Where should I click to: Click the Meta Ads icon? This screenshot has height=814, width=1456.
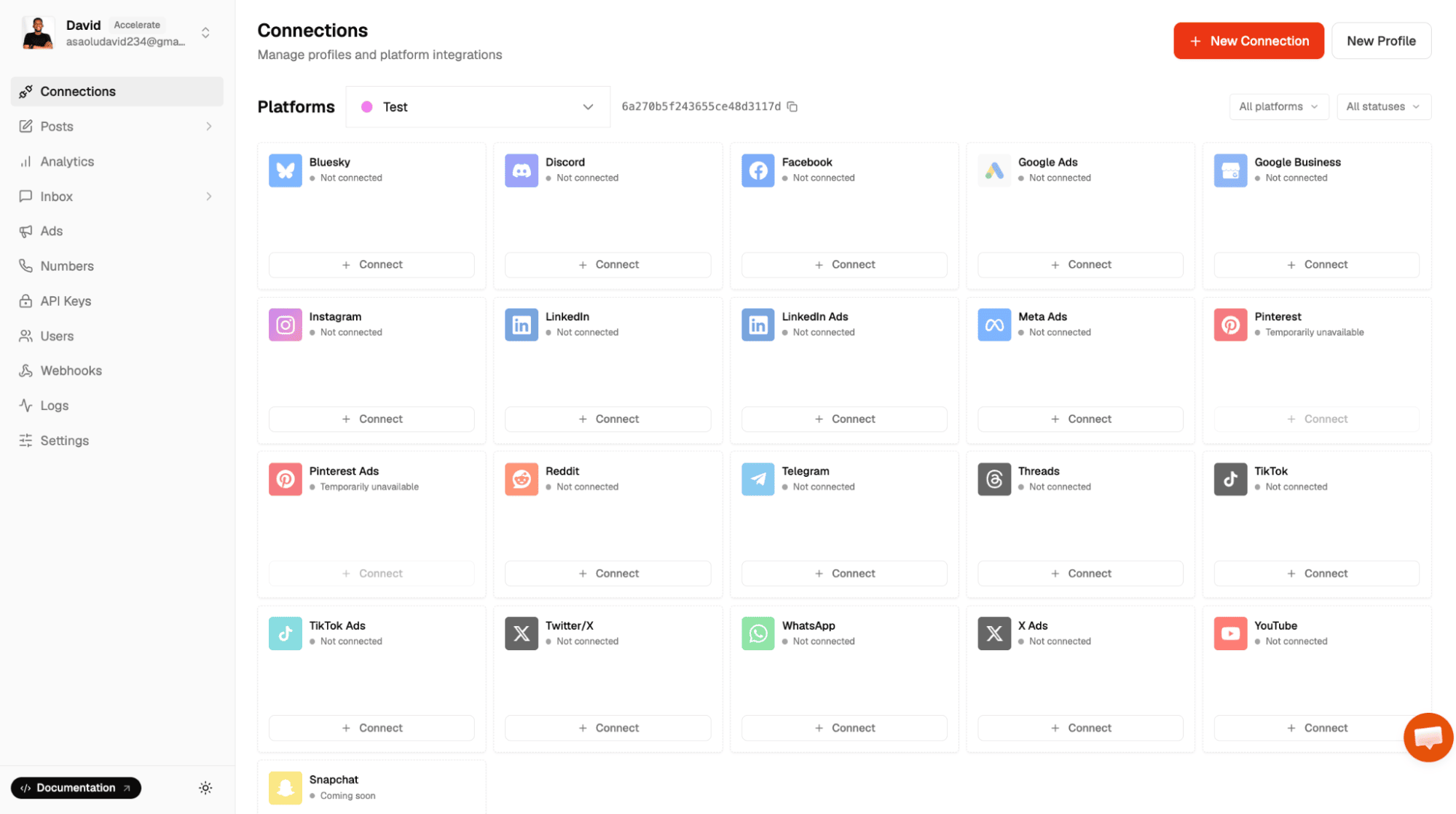(994, 325)
